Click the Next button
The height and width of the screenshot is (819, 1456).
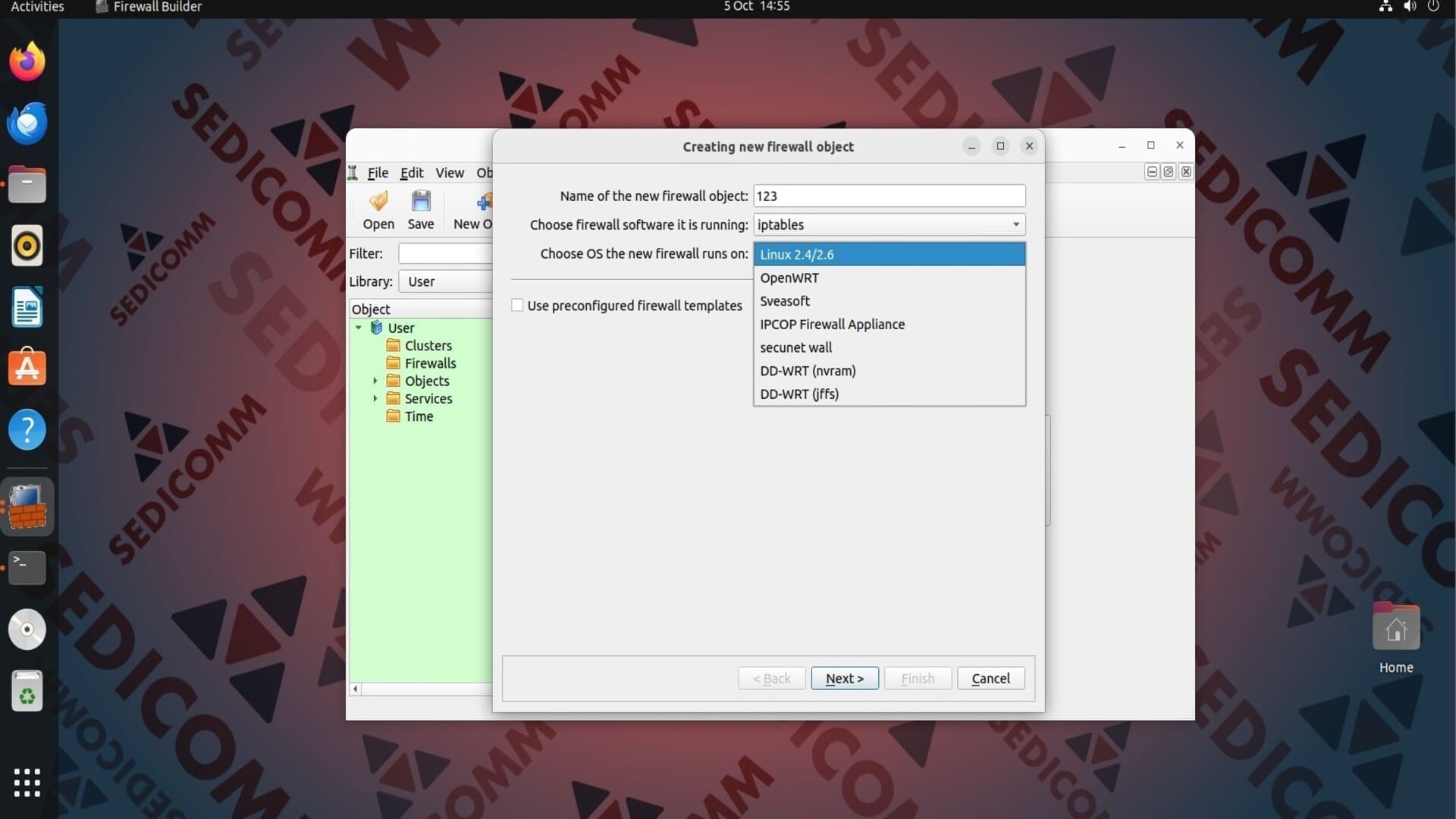[845, 678]
